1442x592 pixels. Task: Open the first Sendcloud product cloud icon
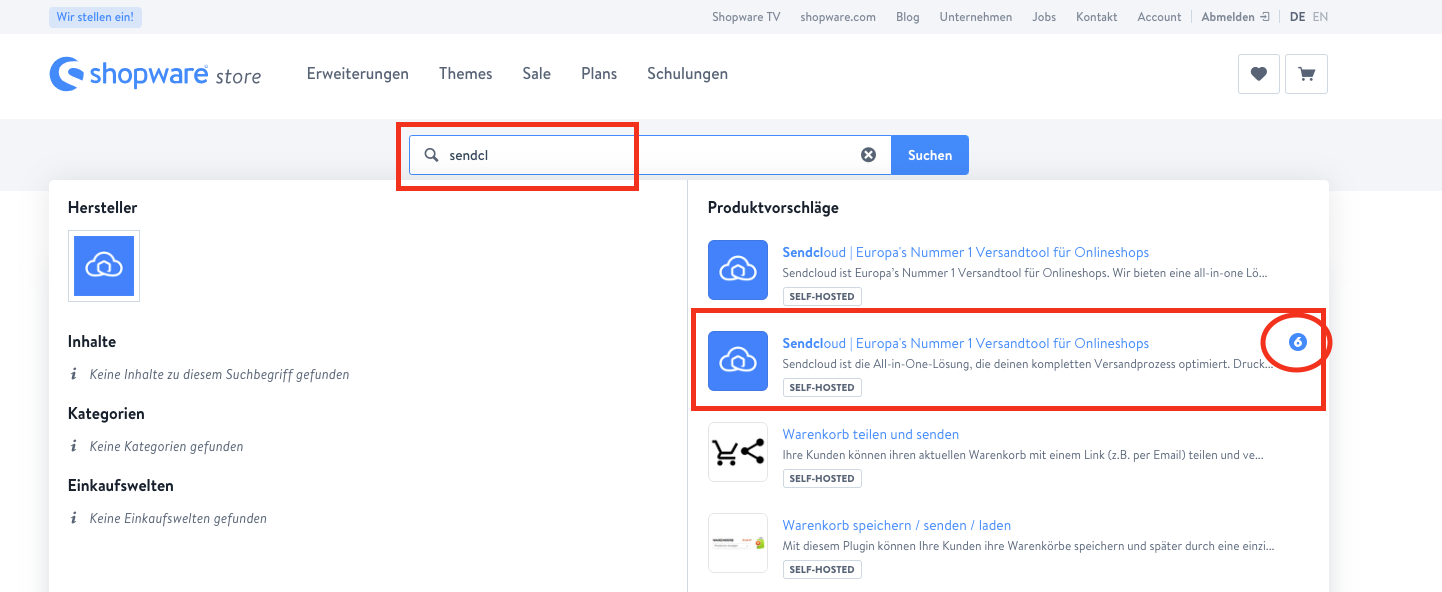point(738,270)
